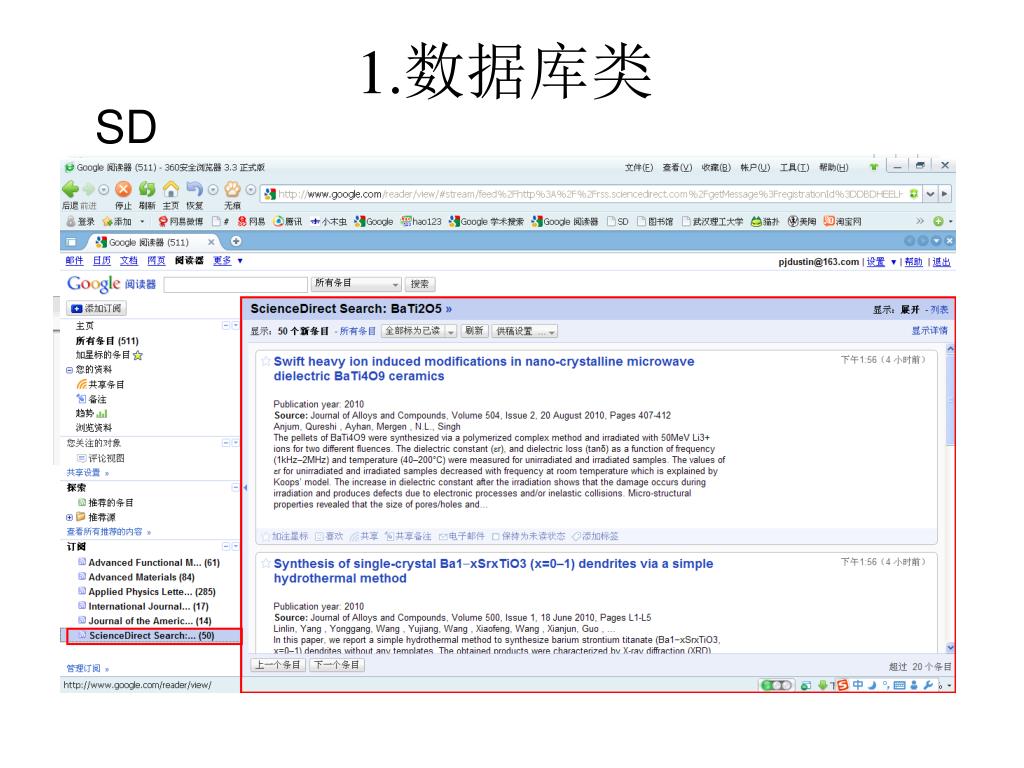This screenshot has height=768, width=1024.
Task: Open a new browser tab with plus icon
Action: tap(236, 242)
